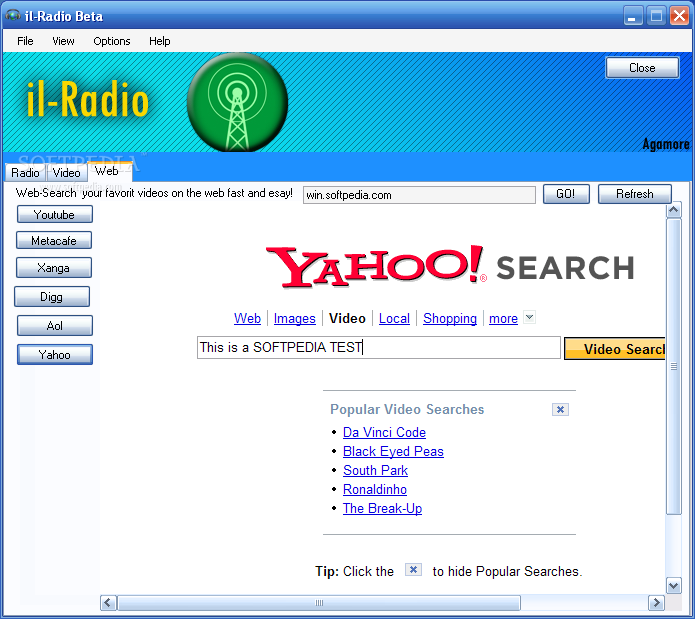Click the vertical scrollbar up arrow
Viewport: 695px width, 619px height.
click(x=674, y=210)
